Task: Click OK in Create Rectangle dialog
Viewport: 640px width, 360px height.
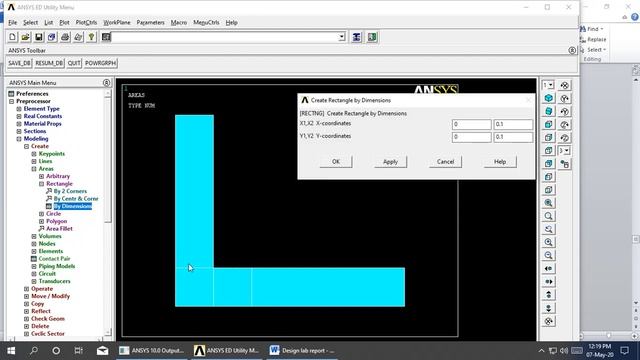Action: [336, 162]
